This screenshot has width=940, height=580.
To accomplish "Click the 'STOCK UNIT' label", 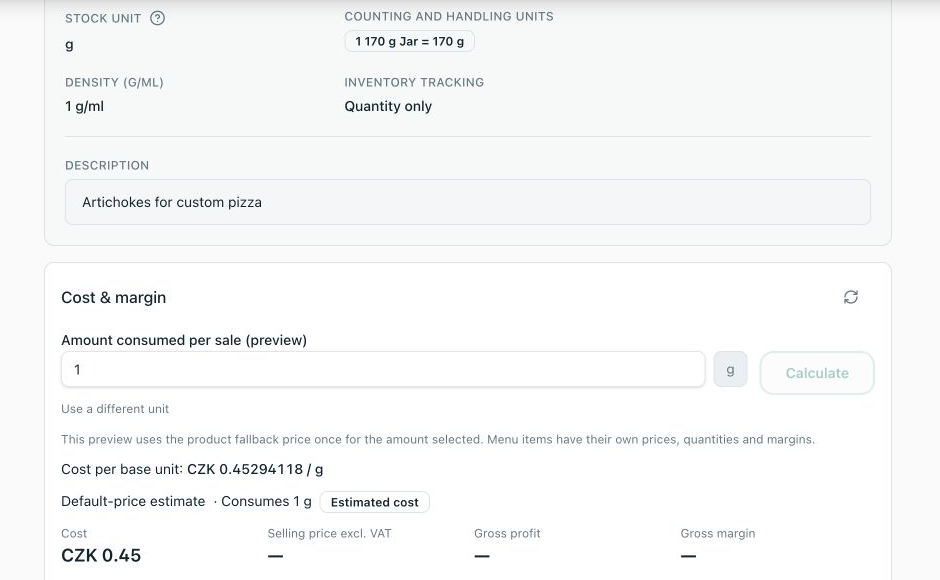I will (103, 19).
